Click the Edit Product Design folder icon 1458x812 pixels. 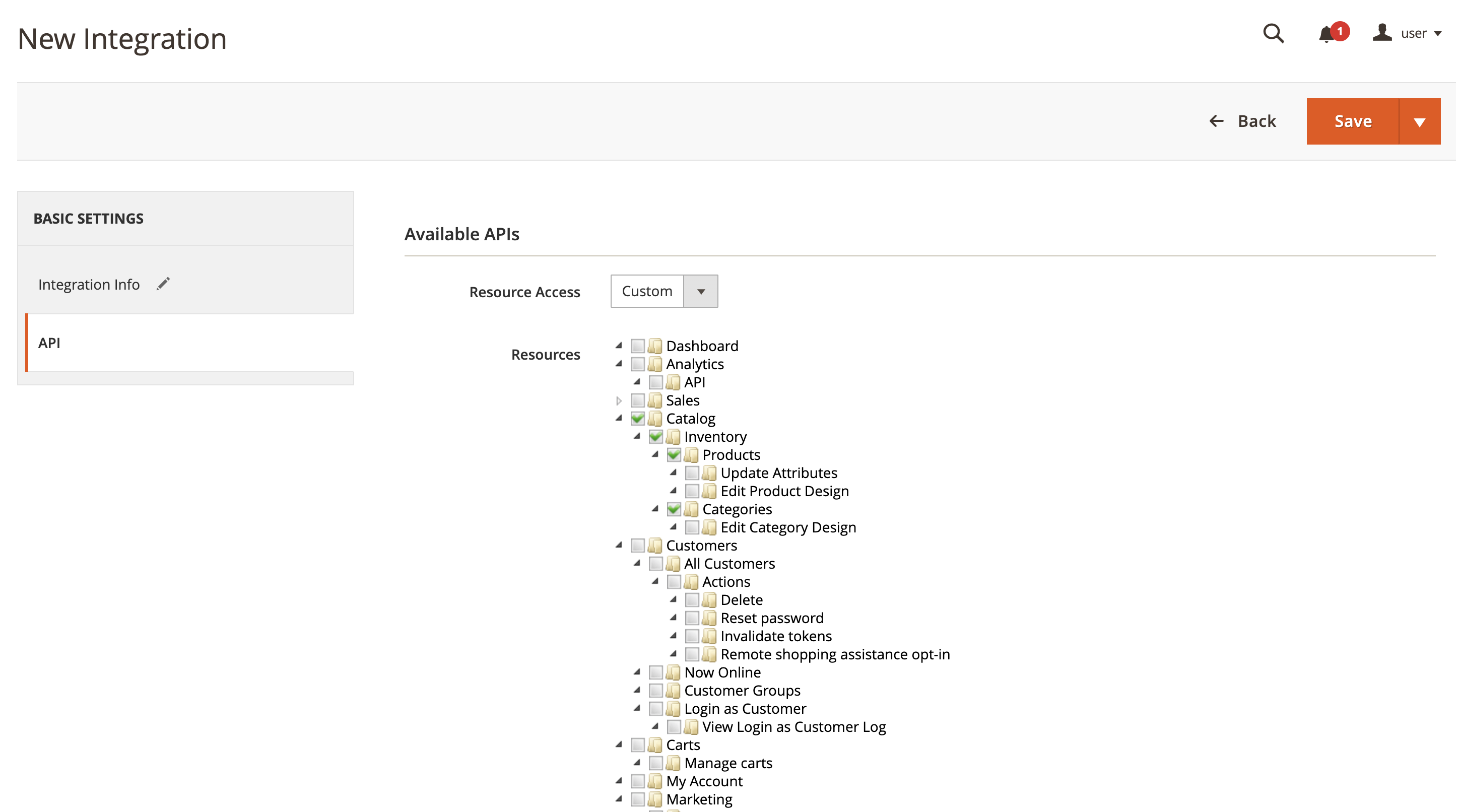[709, 491]
